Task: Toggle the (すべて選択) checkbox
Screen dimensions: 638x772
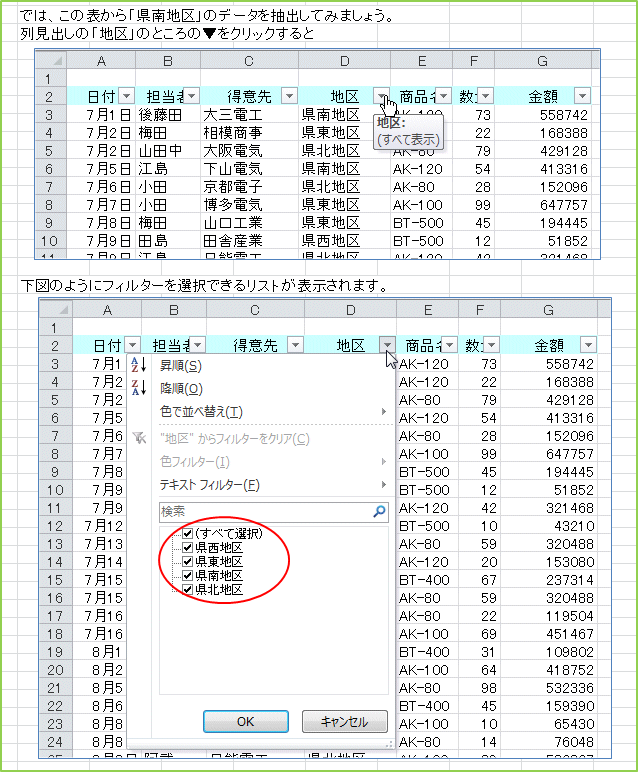Action: coord(188,534)
